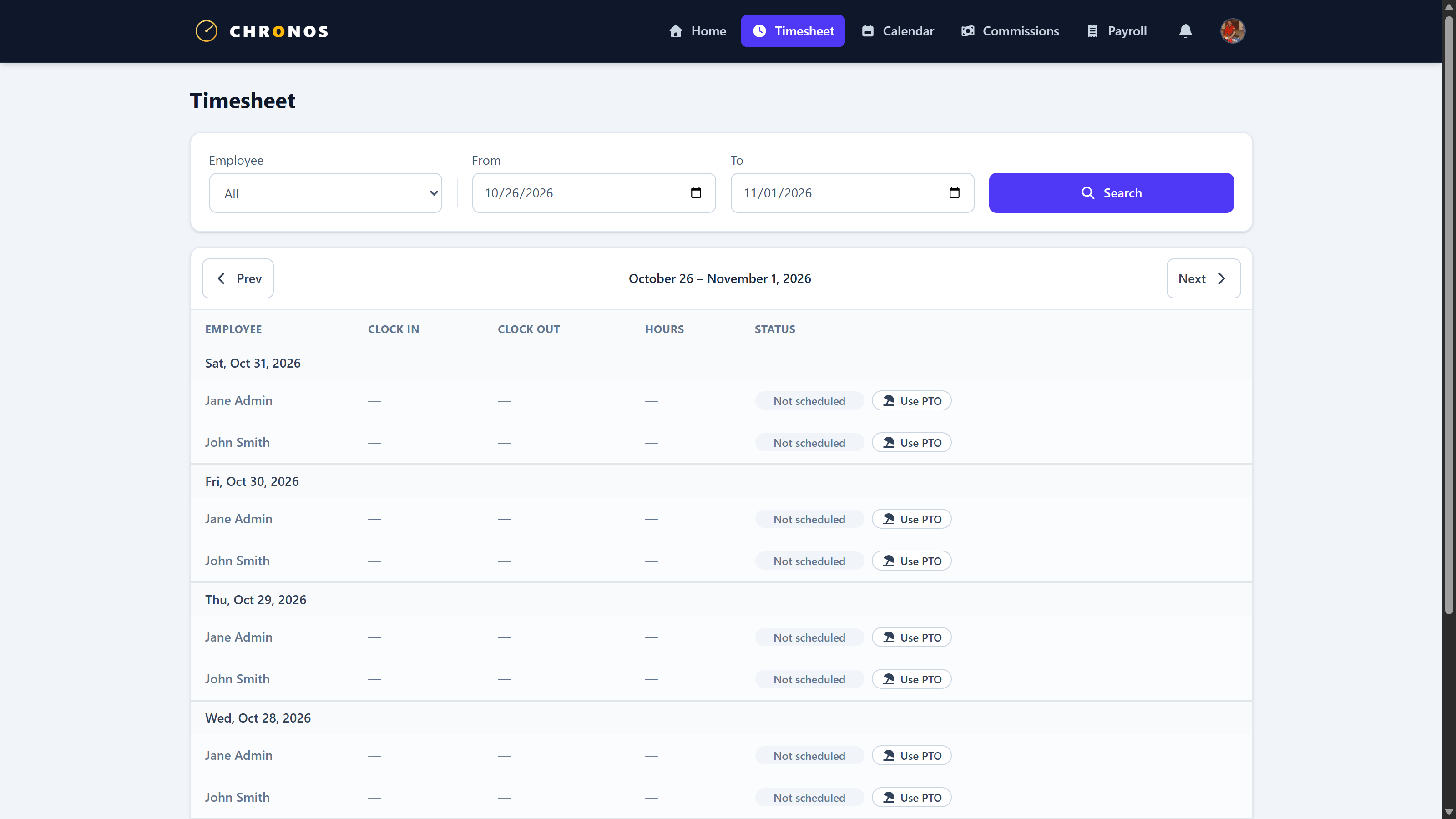Click the page vertical scrollbar
Viewport: 1456px width, 819px height.
click(x=1449, y=314)
